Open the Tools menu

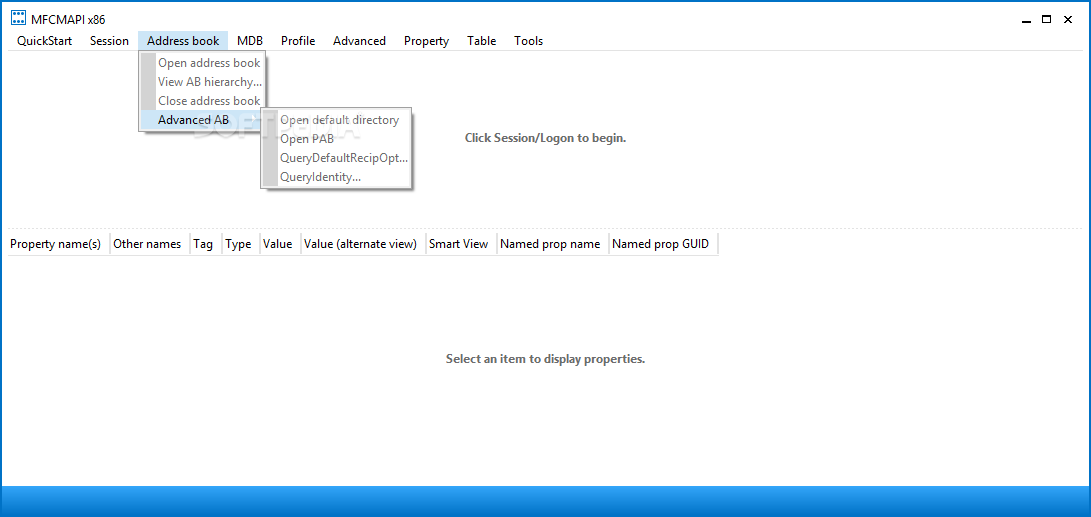click(529, 41)
